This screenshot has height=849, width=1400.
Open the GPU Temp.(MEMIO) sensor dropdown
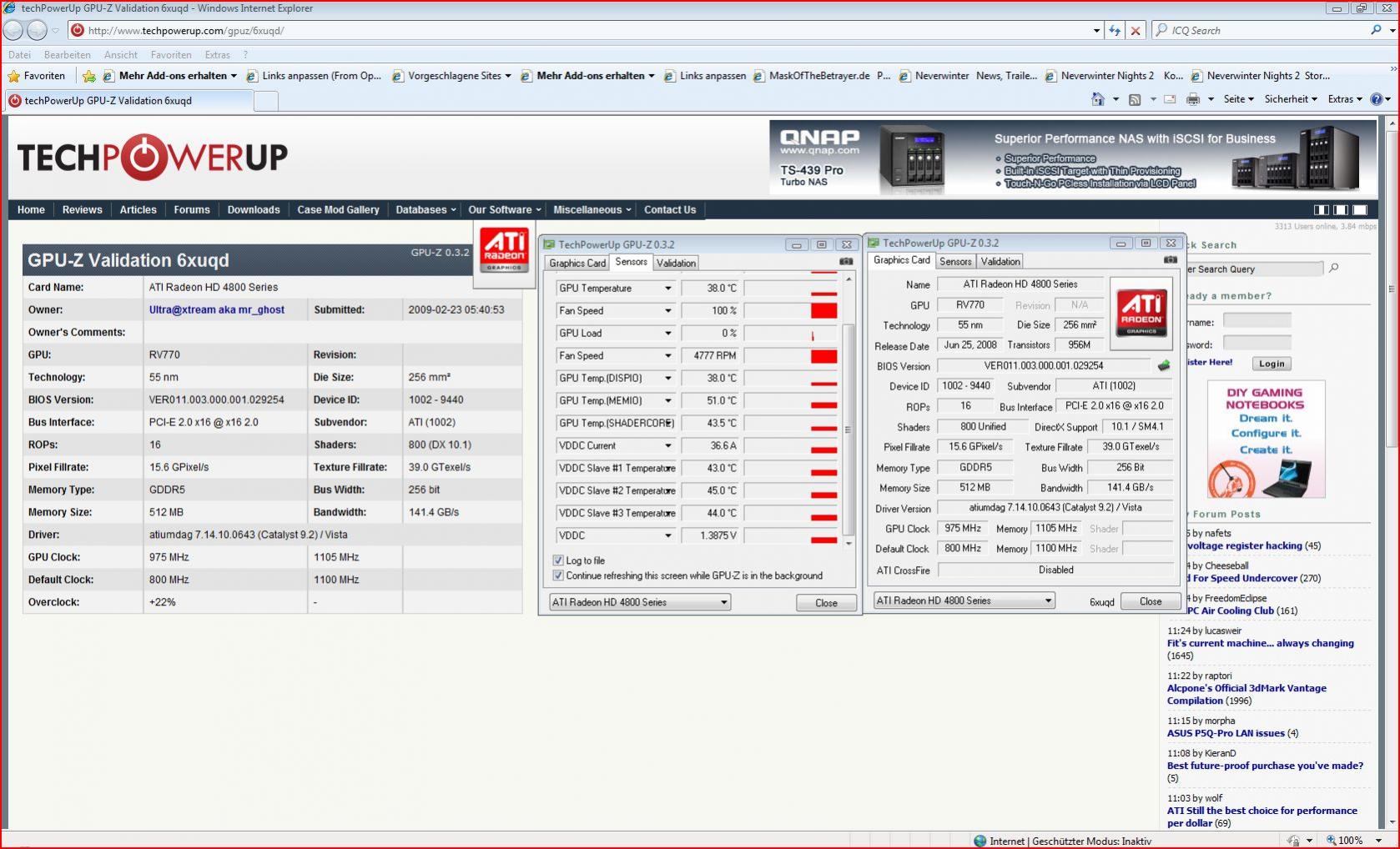(x=667, y=401)
